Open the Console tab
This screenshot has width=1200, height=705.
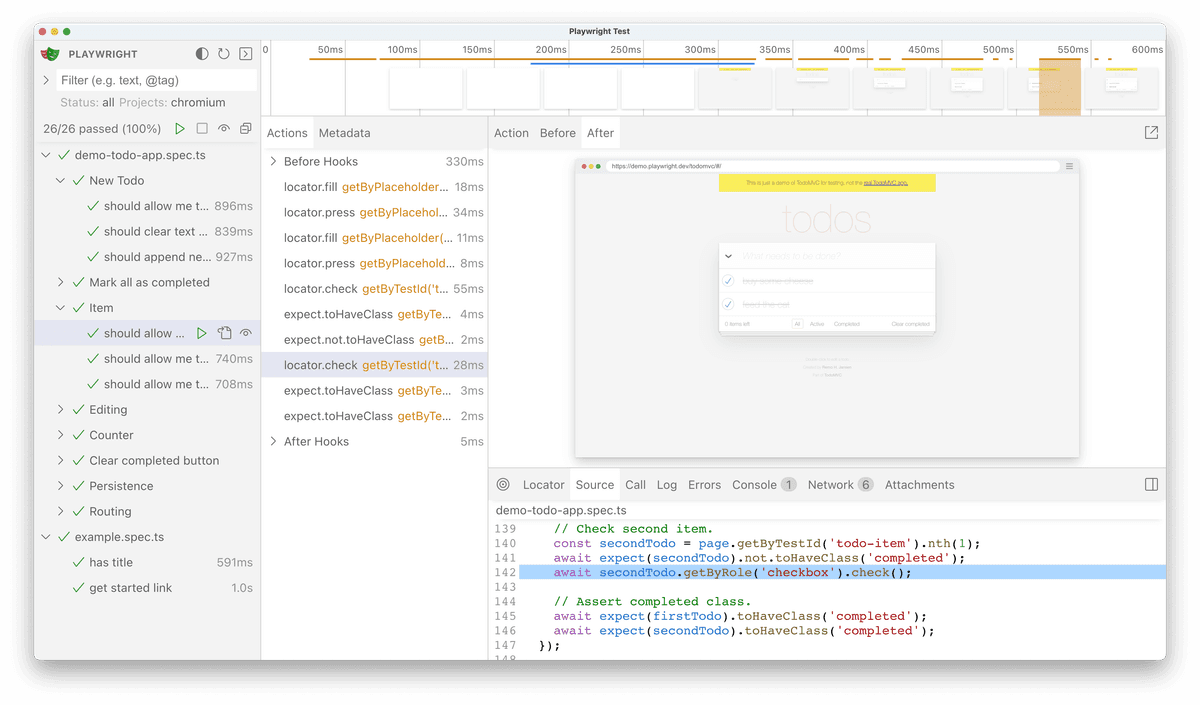pos(764,485)
